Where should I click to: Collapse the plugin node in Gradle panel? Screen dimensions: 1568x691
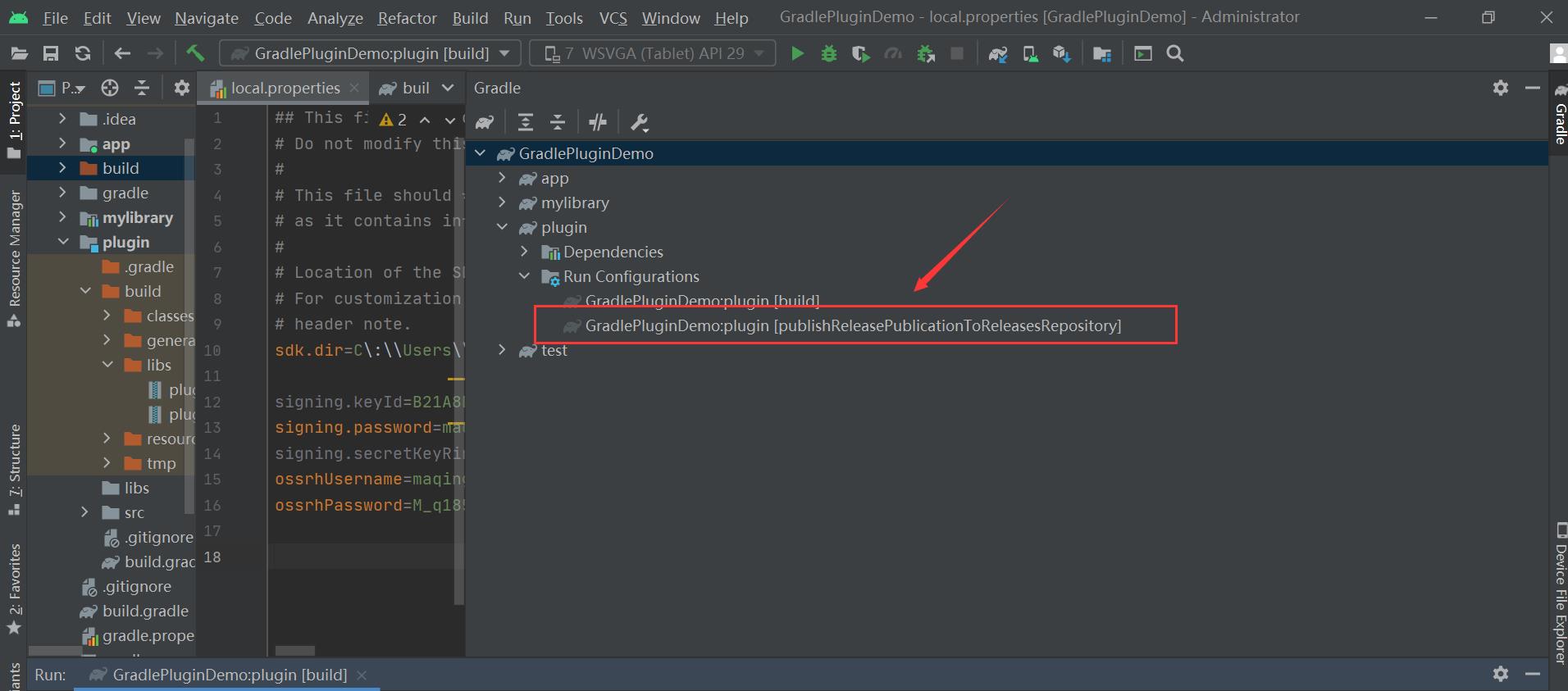tap(503, 227)
